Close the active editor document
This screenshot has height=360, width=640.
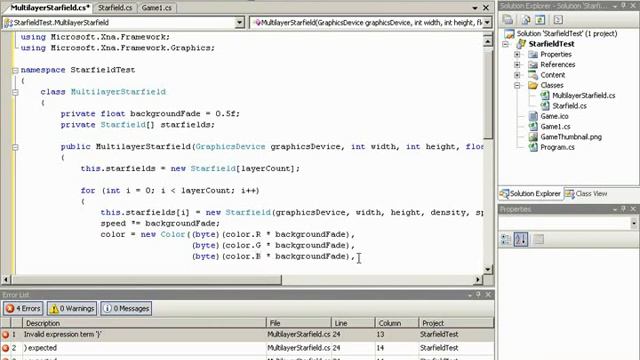pyautogui.click(x=486, y=8)
